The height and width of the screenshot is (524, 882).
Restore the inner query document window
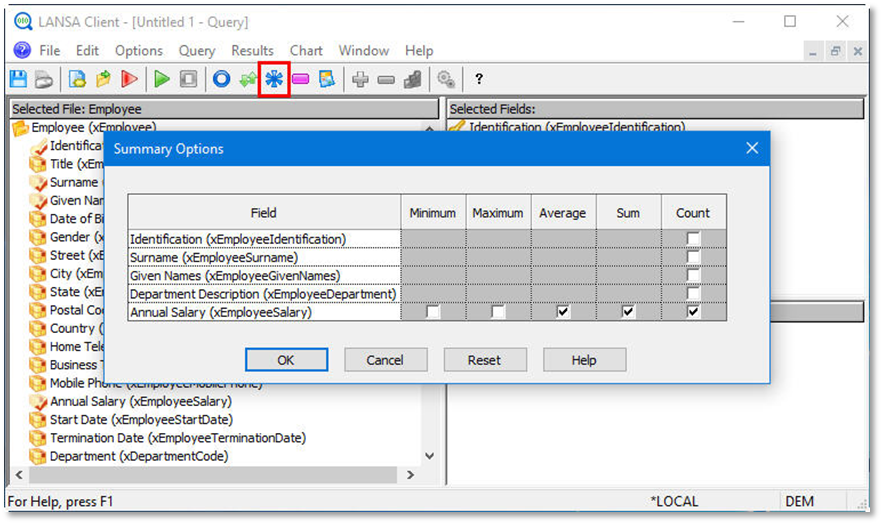click(x=835, y=51)
